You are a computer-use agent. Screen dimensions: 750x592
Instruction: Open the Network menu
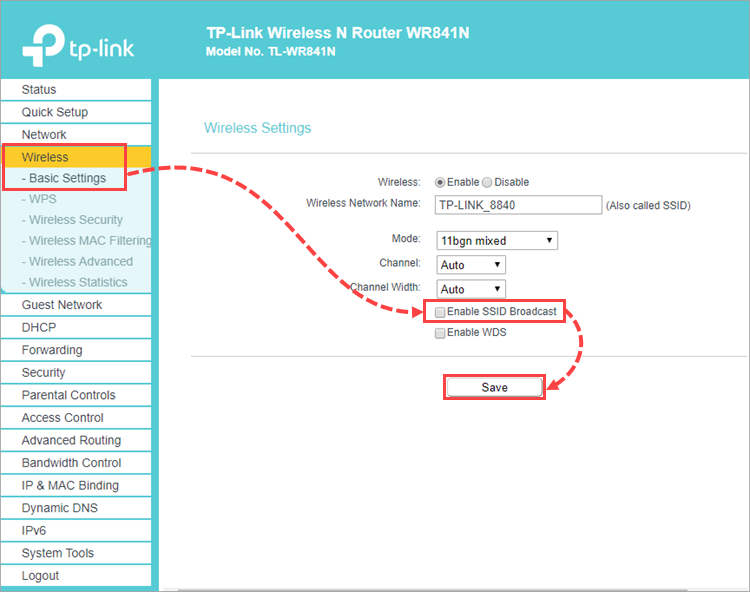point(76,134)
